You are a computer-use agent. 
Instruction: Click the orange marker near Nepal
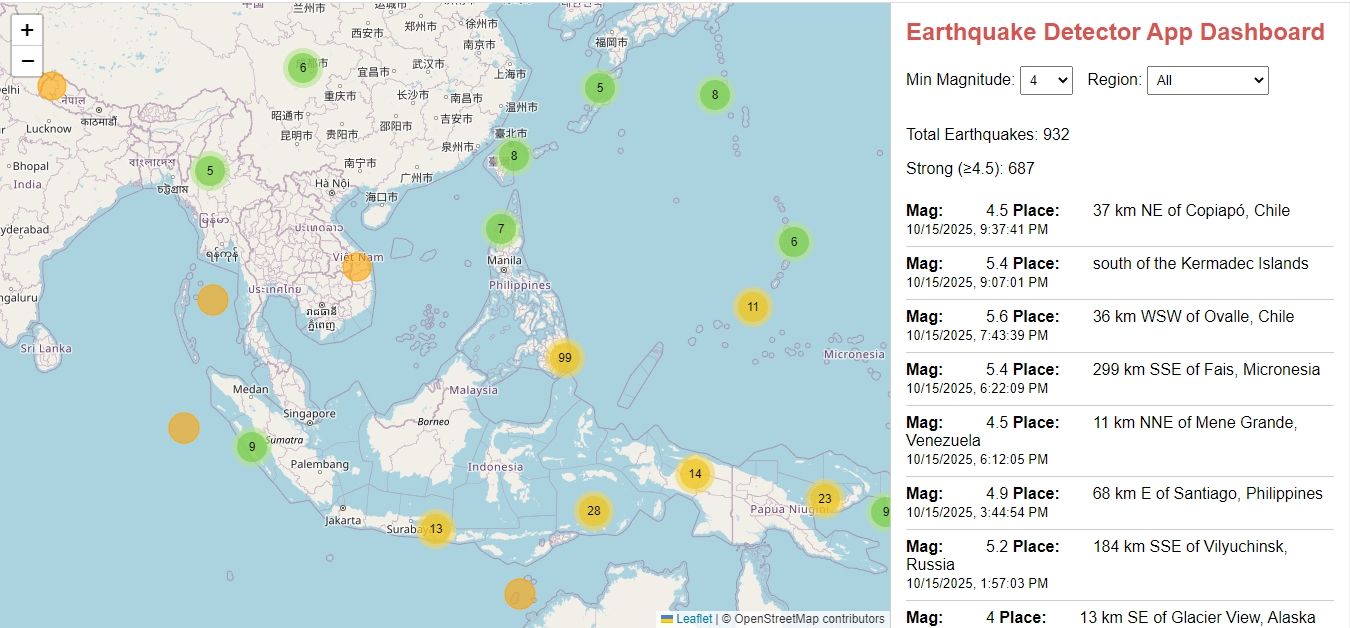52,86
